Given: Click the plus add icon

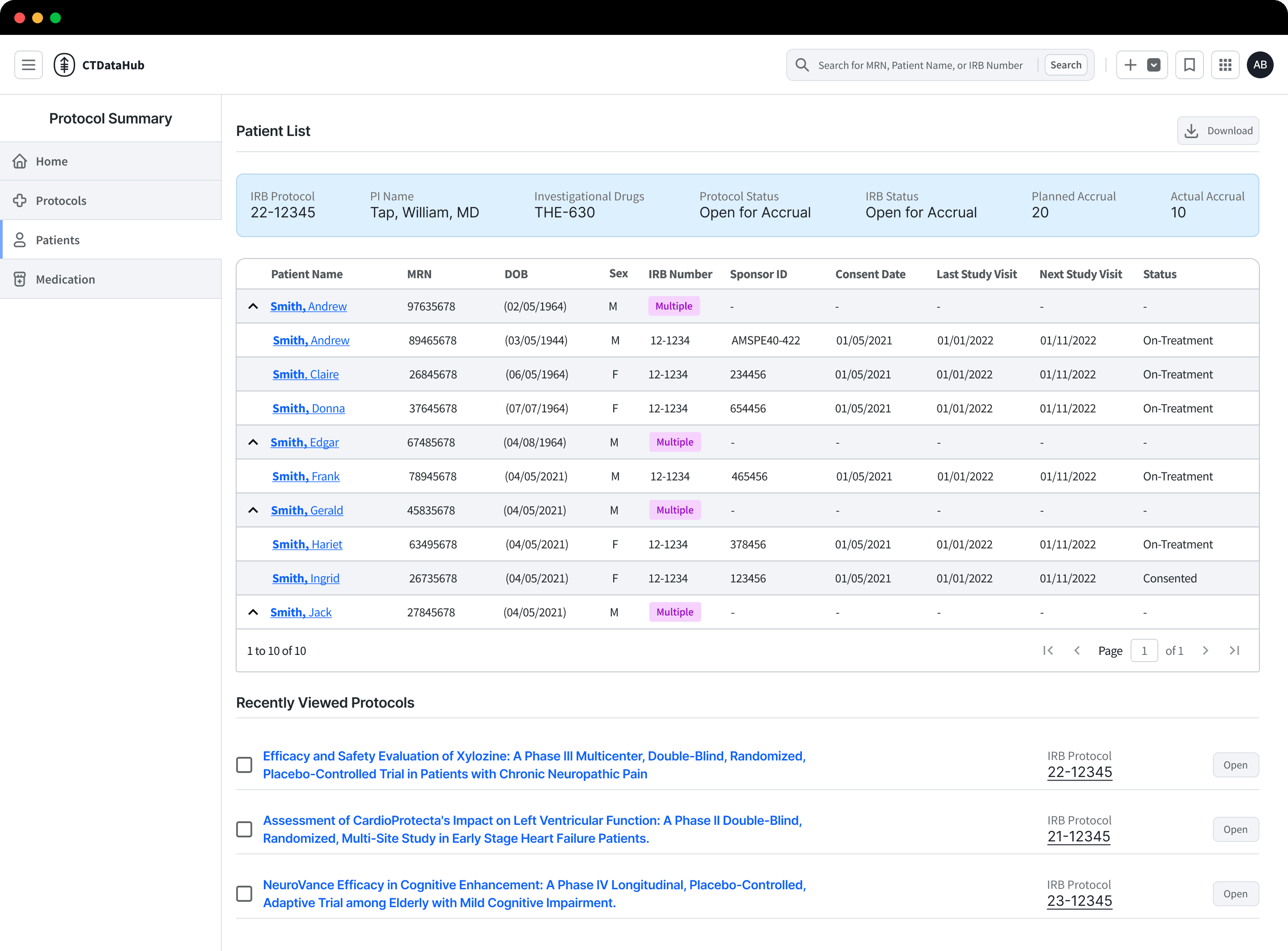Looking at the screenshot, I should pyautogui.click(x=1130, y=65).
